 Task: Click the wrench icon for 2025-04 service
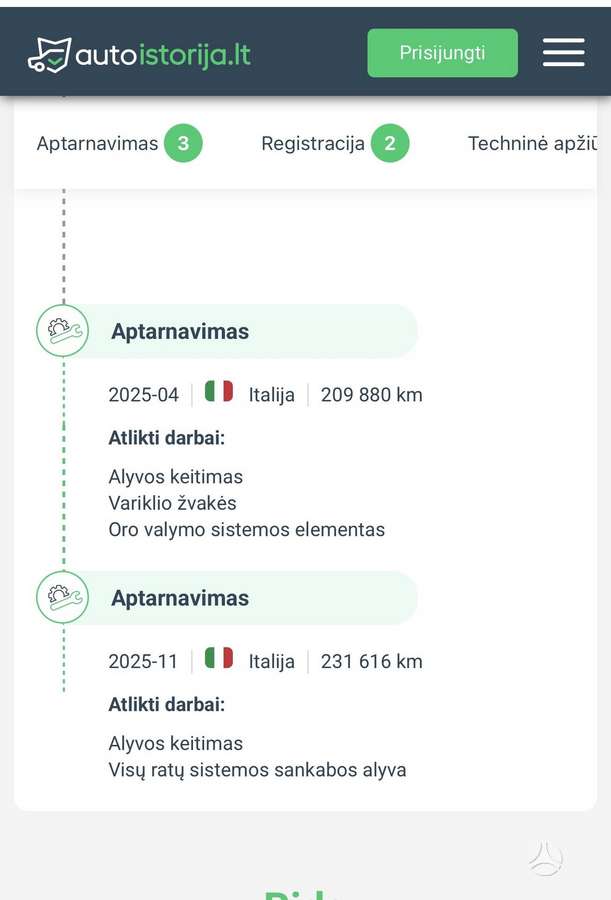[63, 331]
